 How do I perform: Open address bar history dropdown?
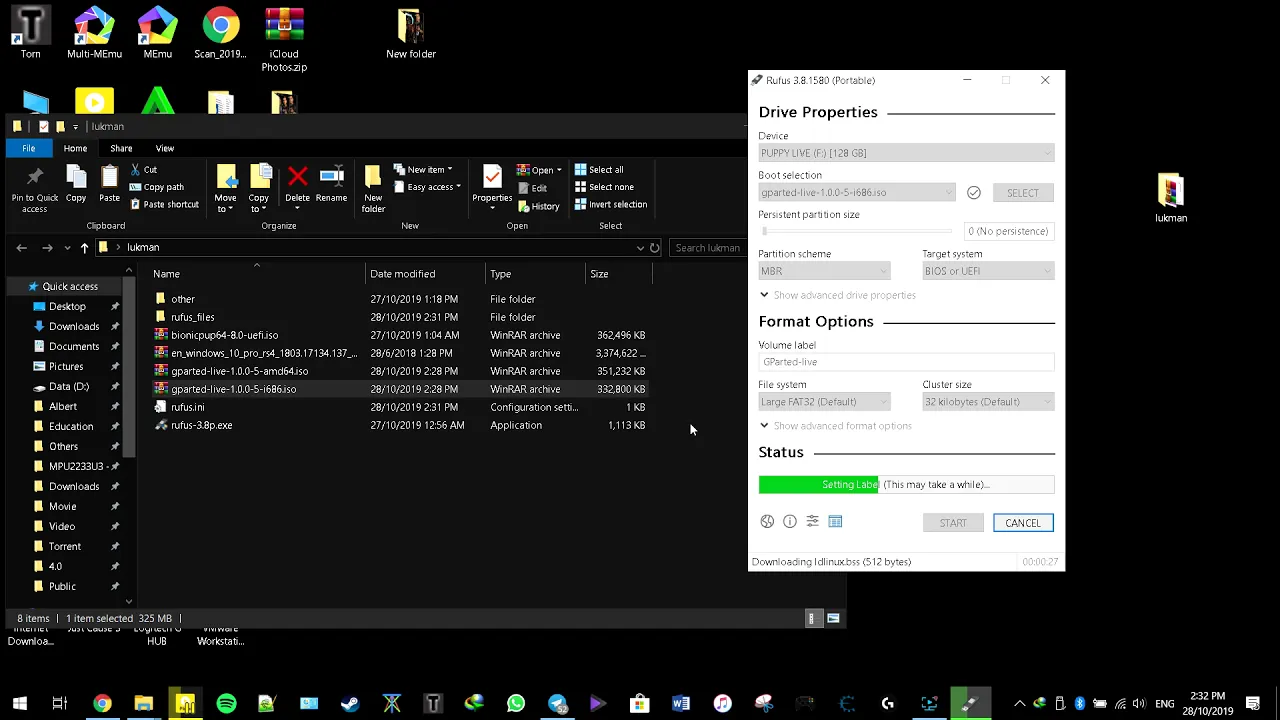pos(640,247)
